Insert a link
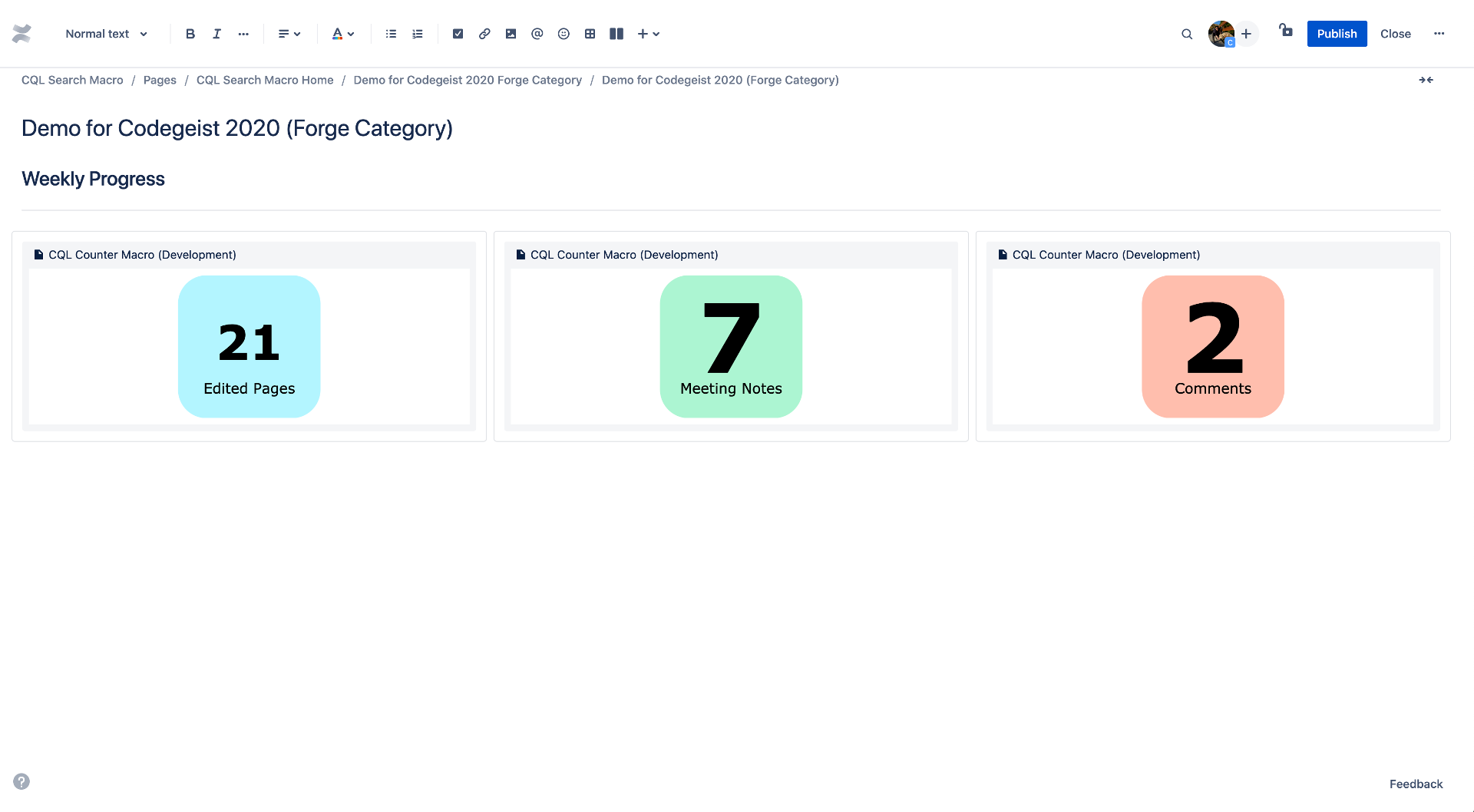Image resolution: width=1474 pixels, height=812 pixels. pyautogui.click(x=484, y=34)
